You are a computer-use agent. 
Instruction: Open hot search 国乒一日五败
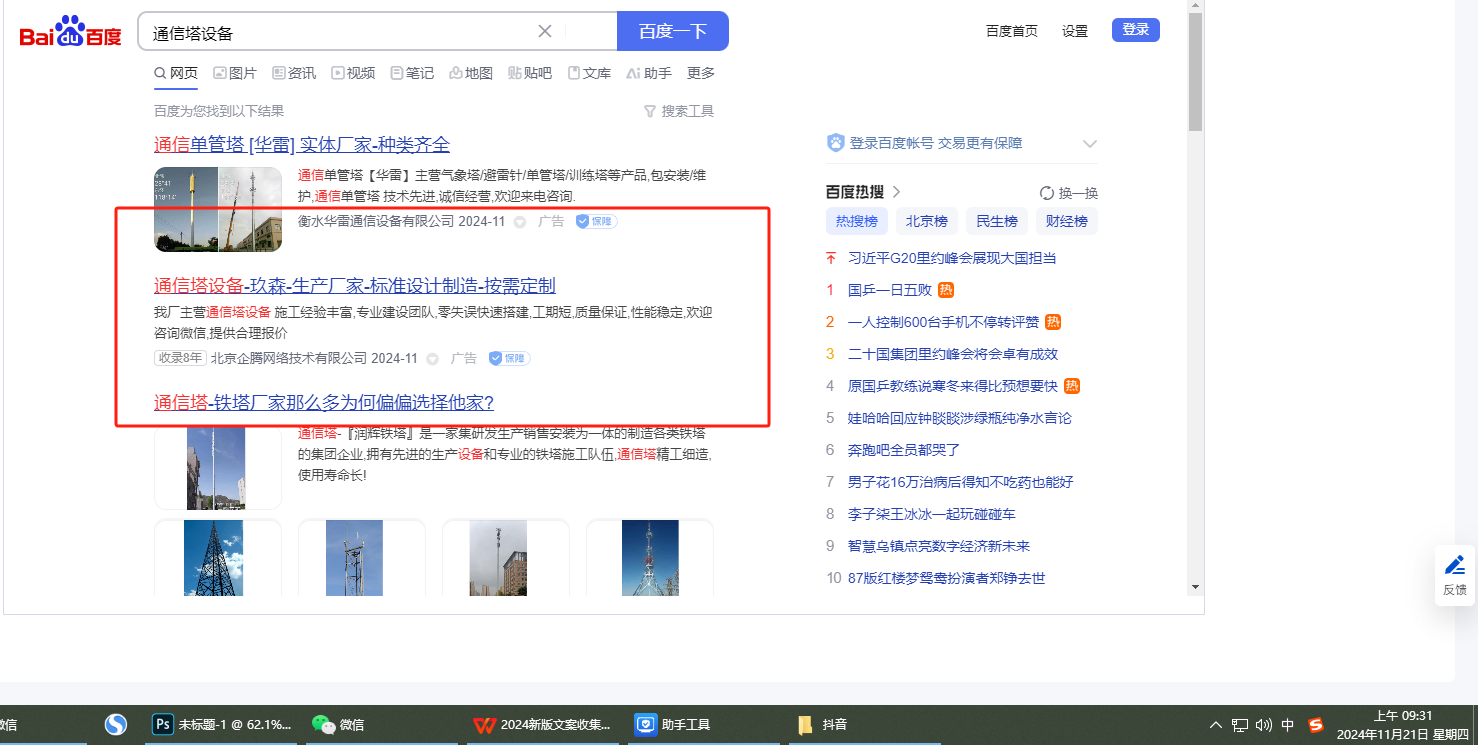890,290
